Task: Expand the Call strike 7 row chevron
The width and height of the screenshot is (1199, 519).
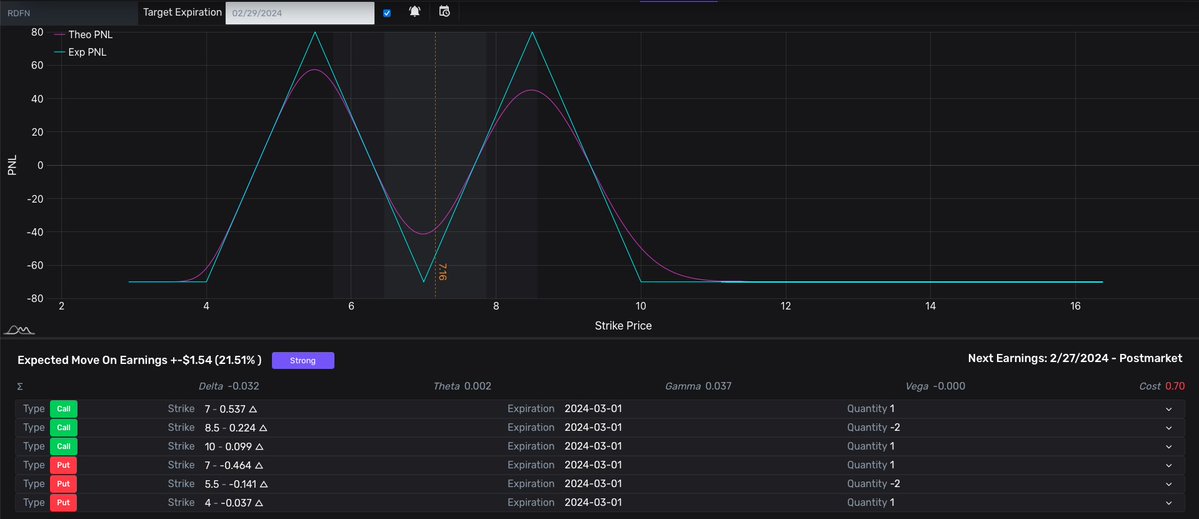Action: click(x=1168, y=409)
